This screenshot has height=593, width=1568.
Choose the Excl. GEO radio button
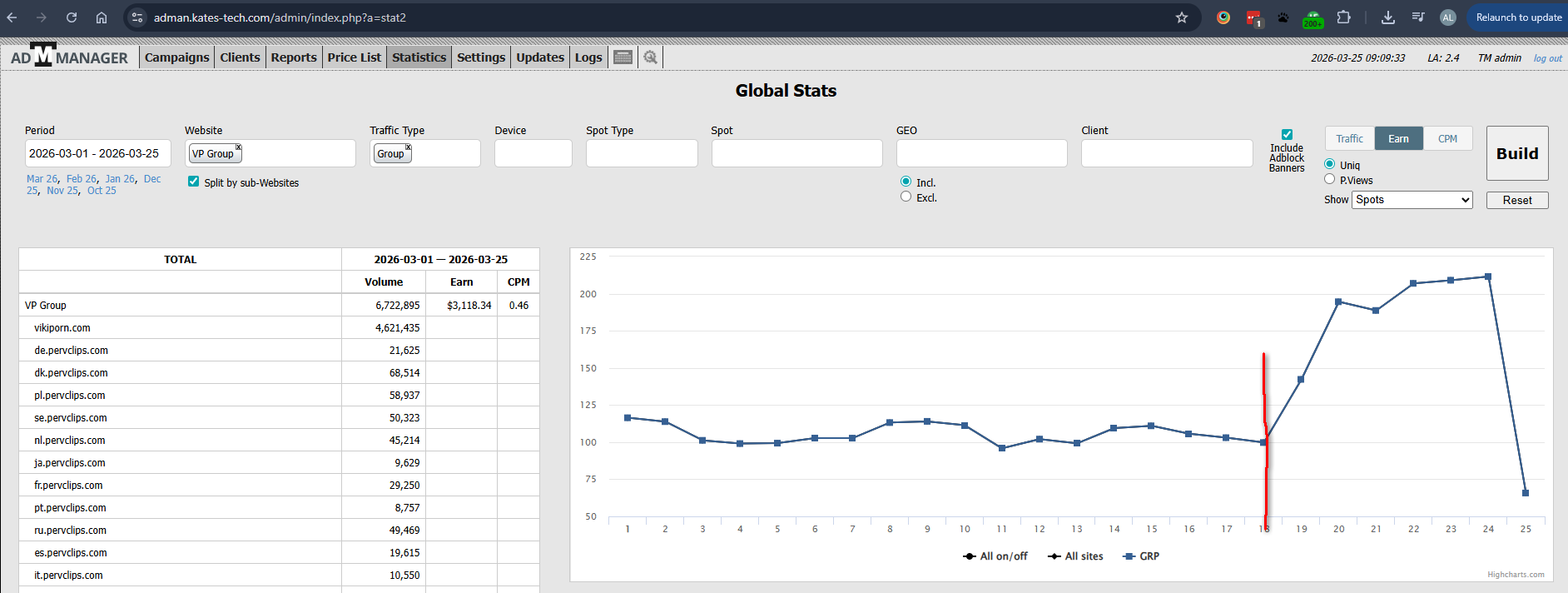906,197
